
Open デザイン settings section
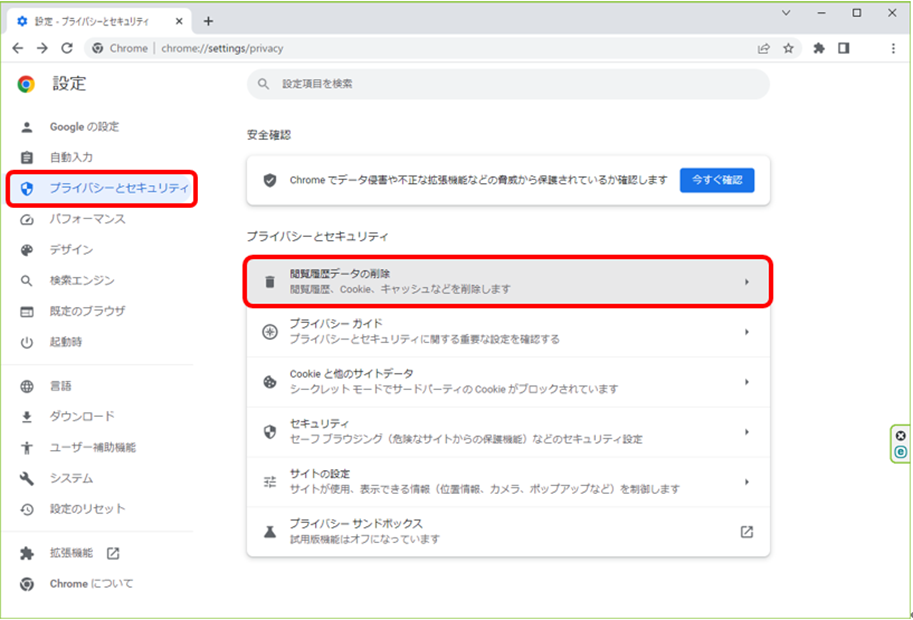pyautogui.click(x=71, y=250)
